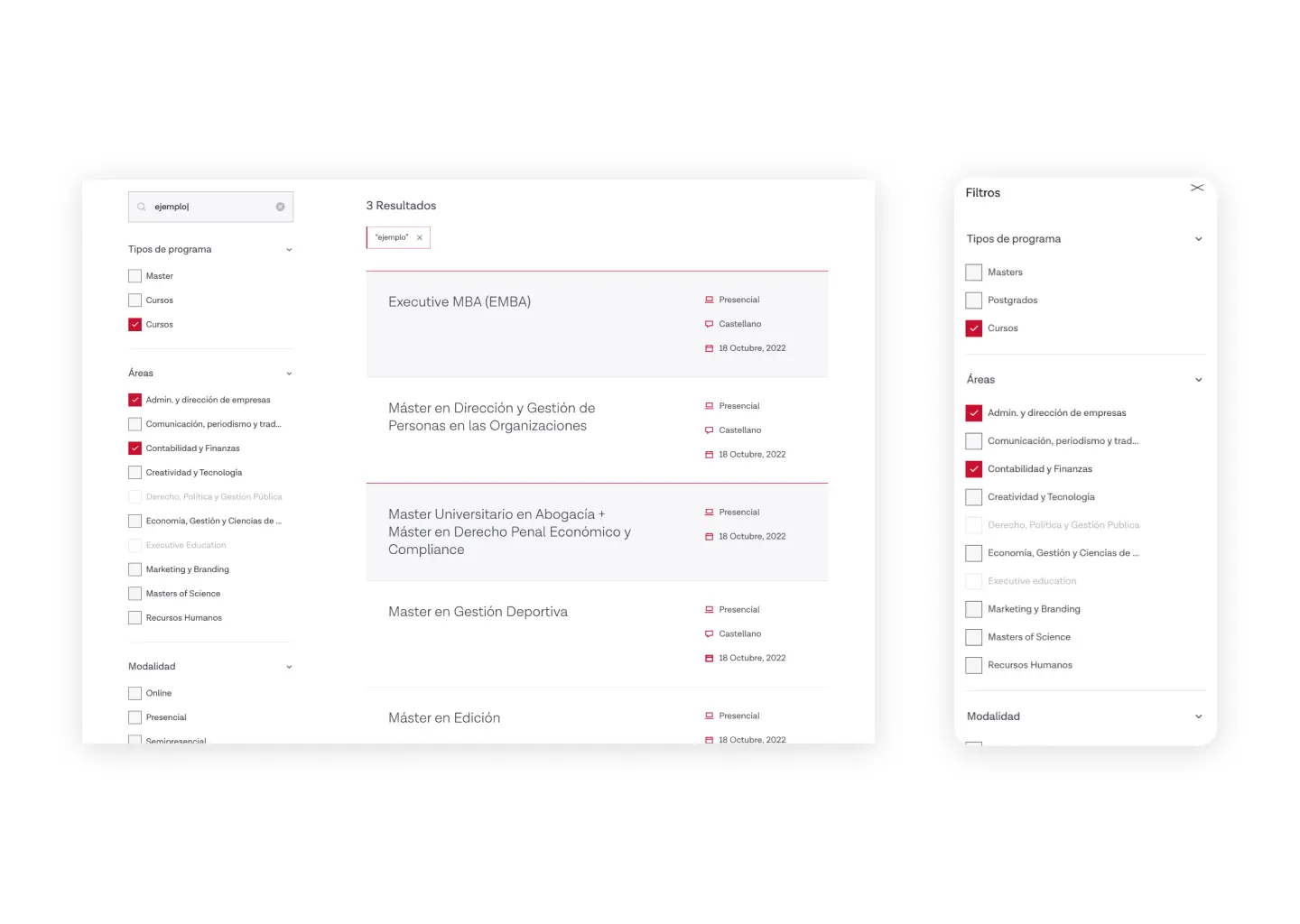Enable the Online modalidad checkbox
The image size is (1300, 924).
point(135,693)
